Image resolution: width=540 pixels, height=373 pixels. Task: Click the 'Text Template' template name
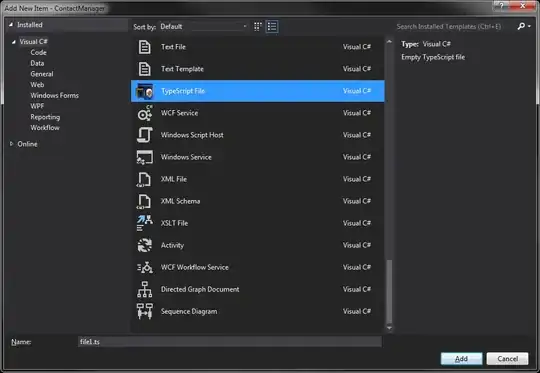182,69
